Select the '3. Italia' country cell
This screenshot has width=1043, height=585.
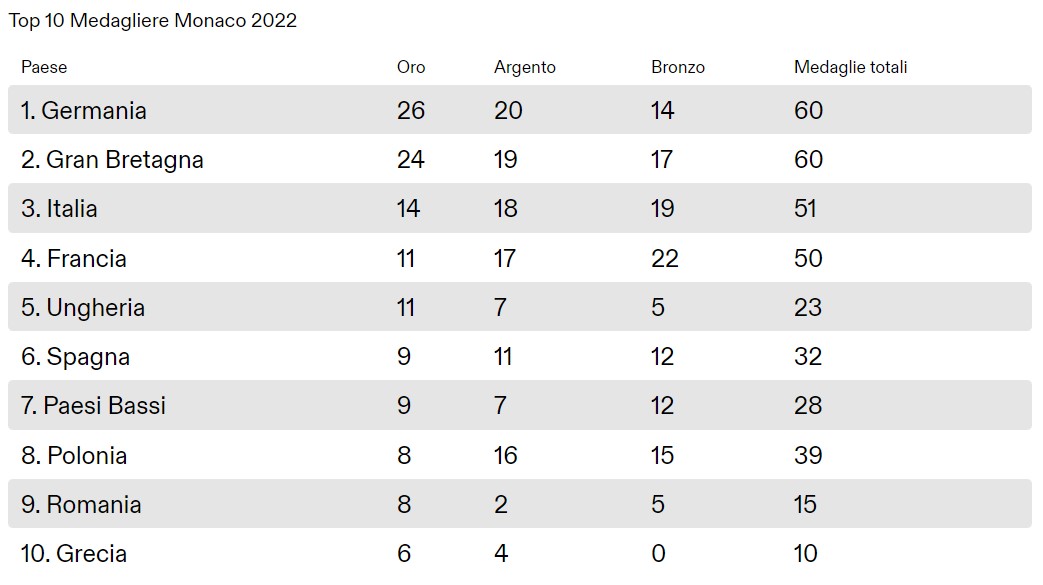[x=59, y=209]
